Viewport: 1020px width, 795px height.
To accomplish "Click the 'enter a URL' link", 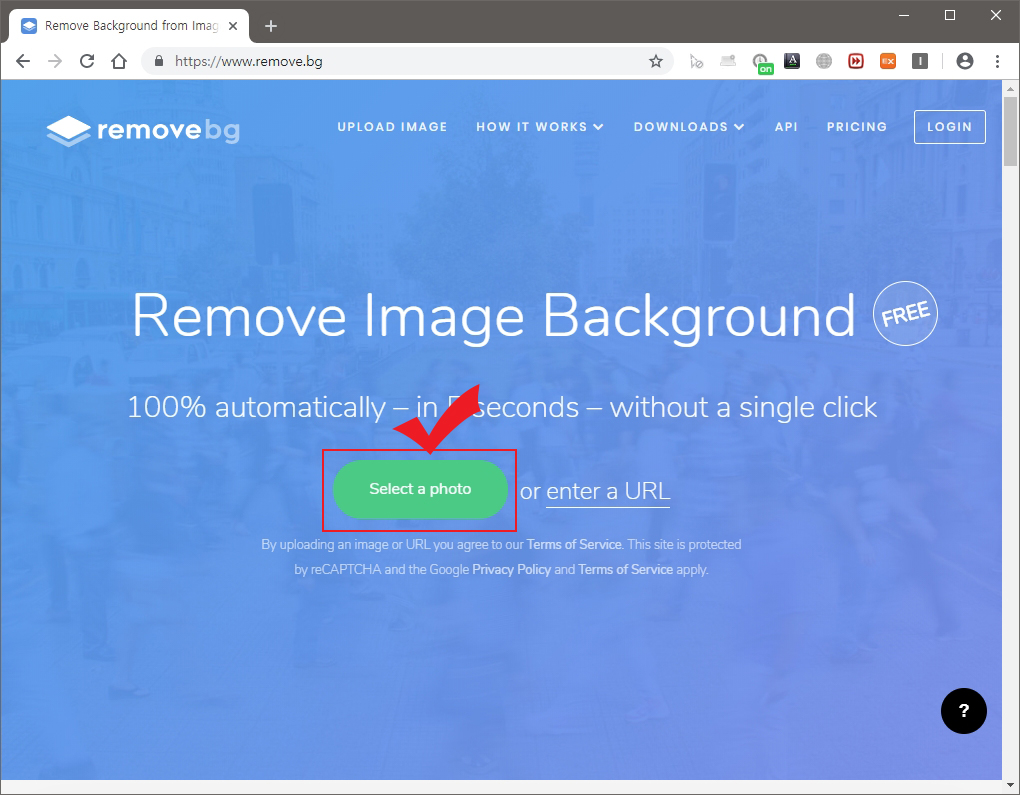I will click(608, 491).
